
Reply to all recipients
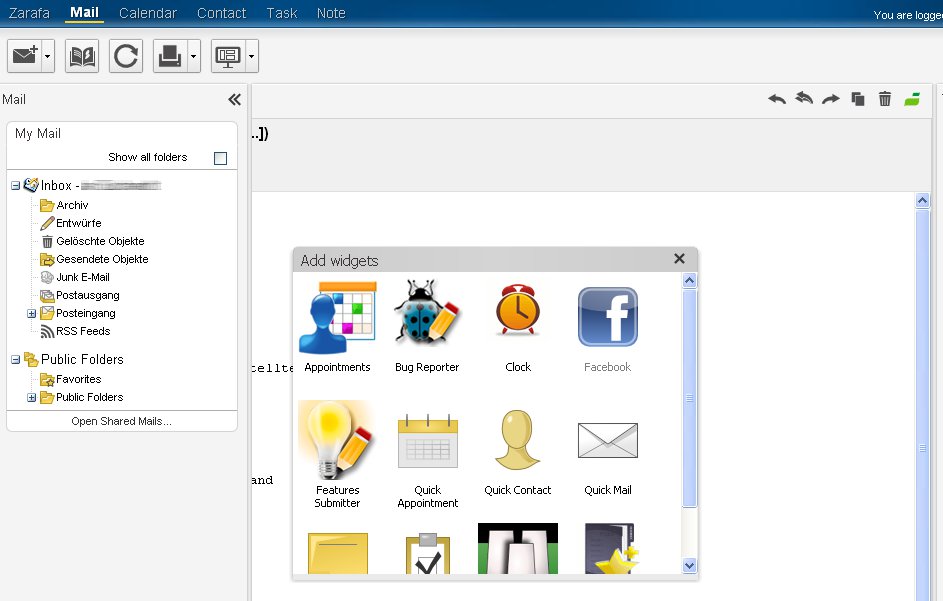pyautogui.click(x=804, y=98)
